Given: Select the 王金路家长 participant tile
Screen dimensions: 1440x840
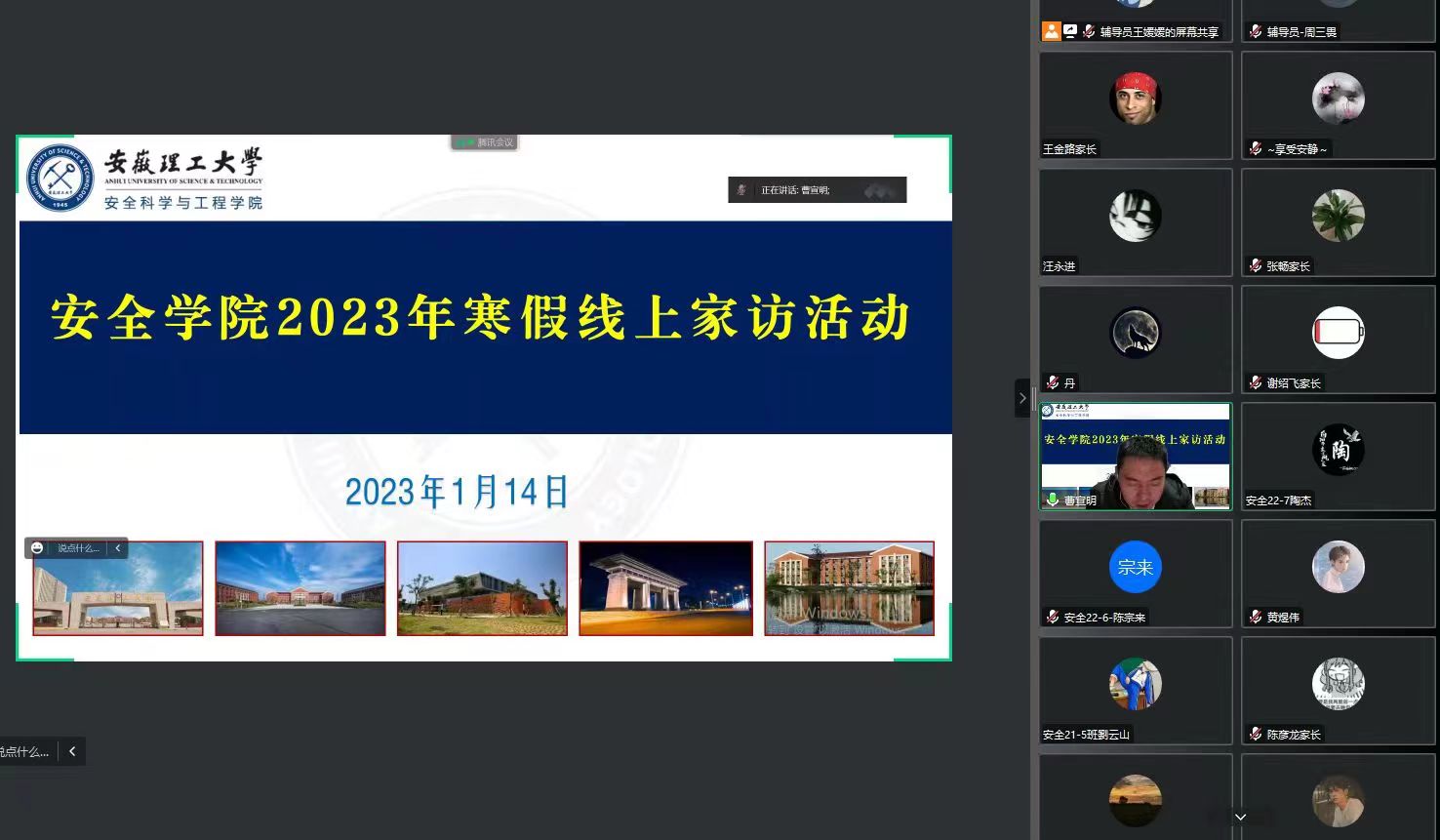Looking at the screenshot, I should pyautogui.click(x=1135, y=104).
